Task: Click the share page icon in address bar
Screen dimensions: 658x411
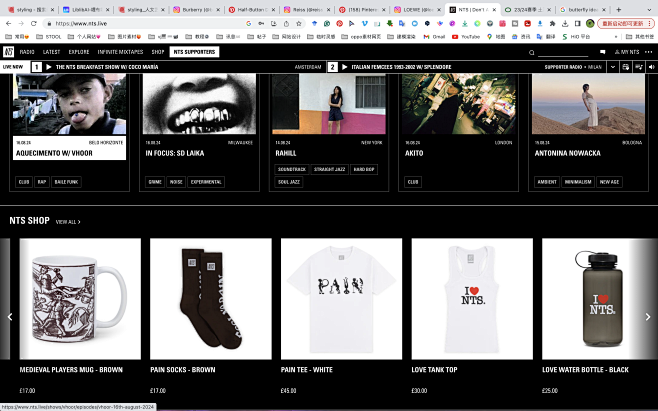Action: [x=286, y=24]
